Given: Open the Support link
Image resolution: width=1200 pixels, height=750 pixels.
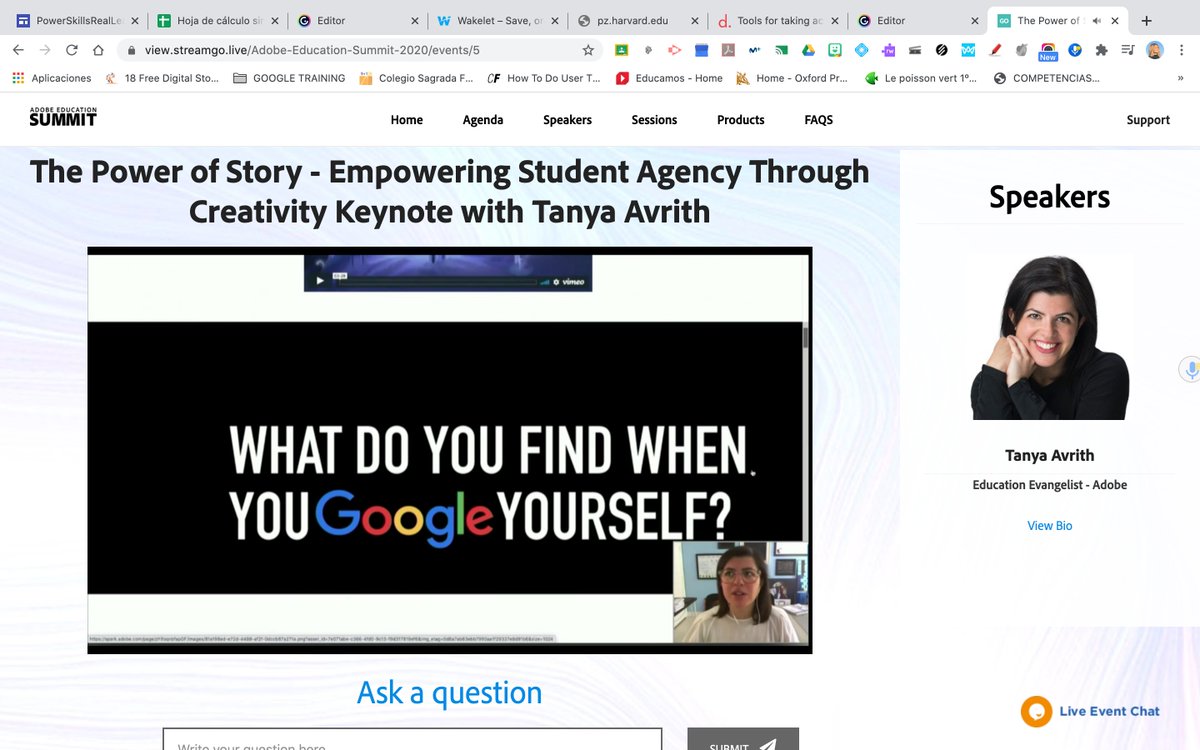Looking at the screenshot, I should coord(1148,120).
